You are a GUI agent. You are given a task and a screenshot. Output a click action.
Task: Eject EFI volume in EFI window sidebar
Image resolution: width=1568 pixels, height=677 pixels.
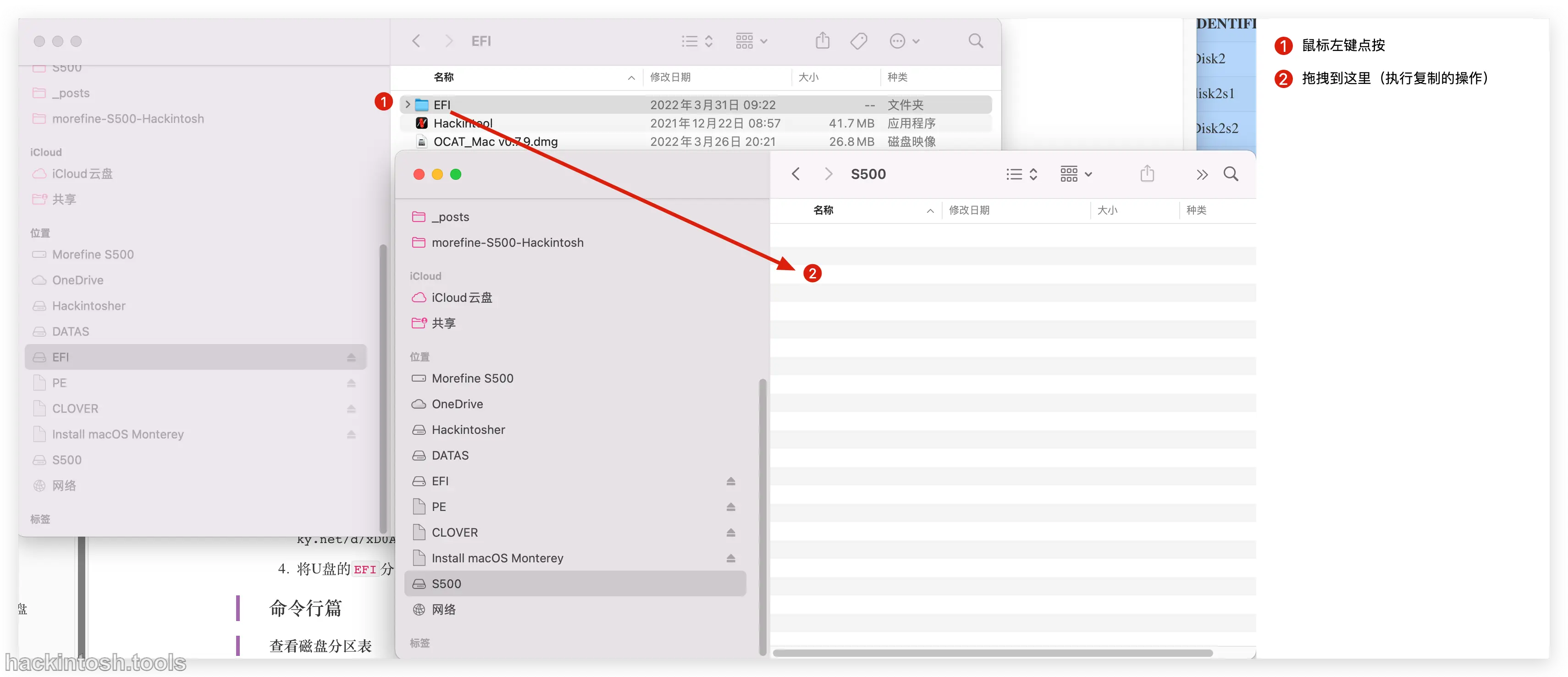click(351, 357)
